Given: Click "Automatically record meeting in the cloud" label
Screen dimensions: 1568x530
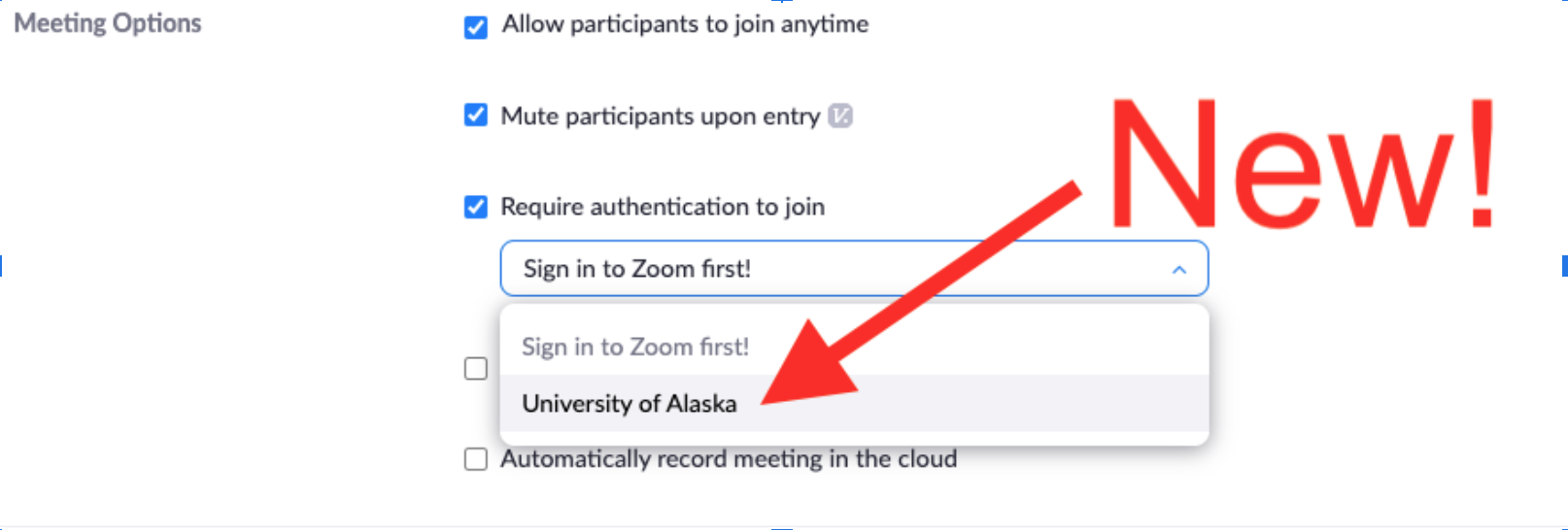Looking at the screenshot, I should pyautogui.click(x=729, y=459).
